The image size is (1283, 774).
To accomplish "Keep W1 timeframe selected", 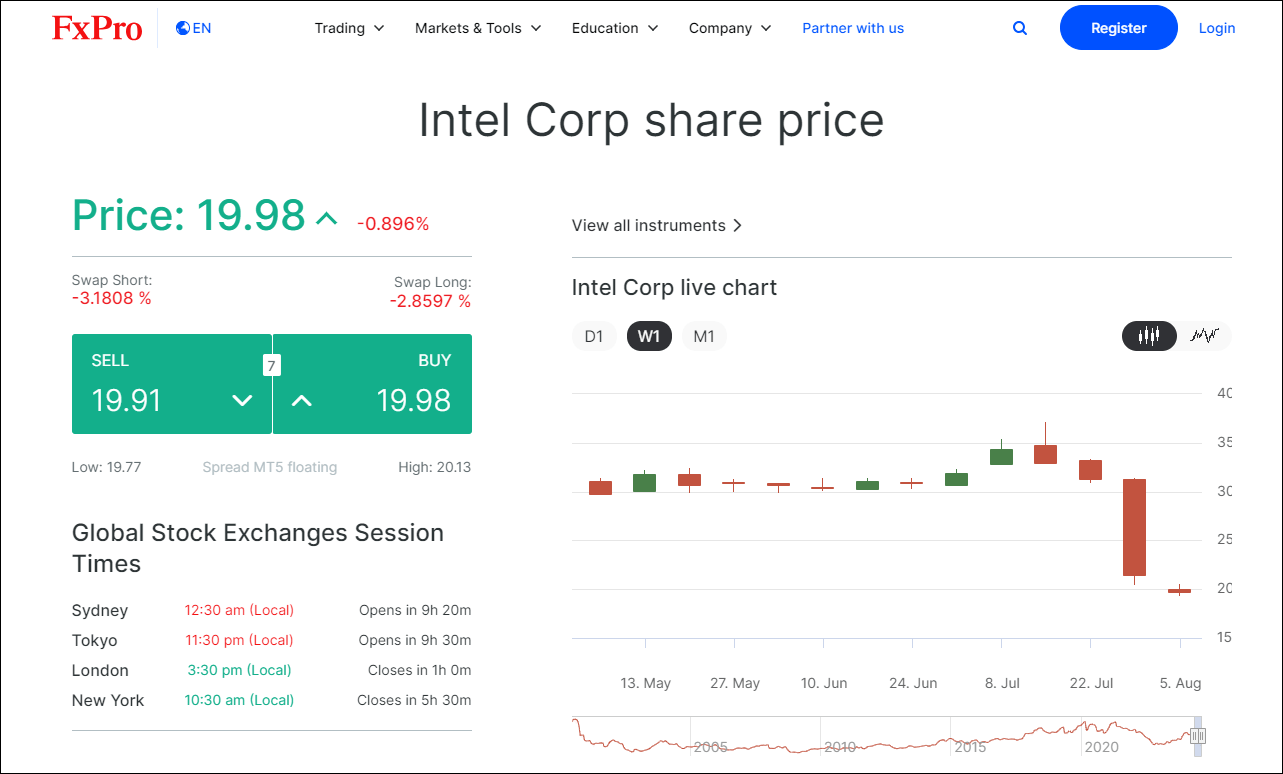I will [649, 336].
